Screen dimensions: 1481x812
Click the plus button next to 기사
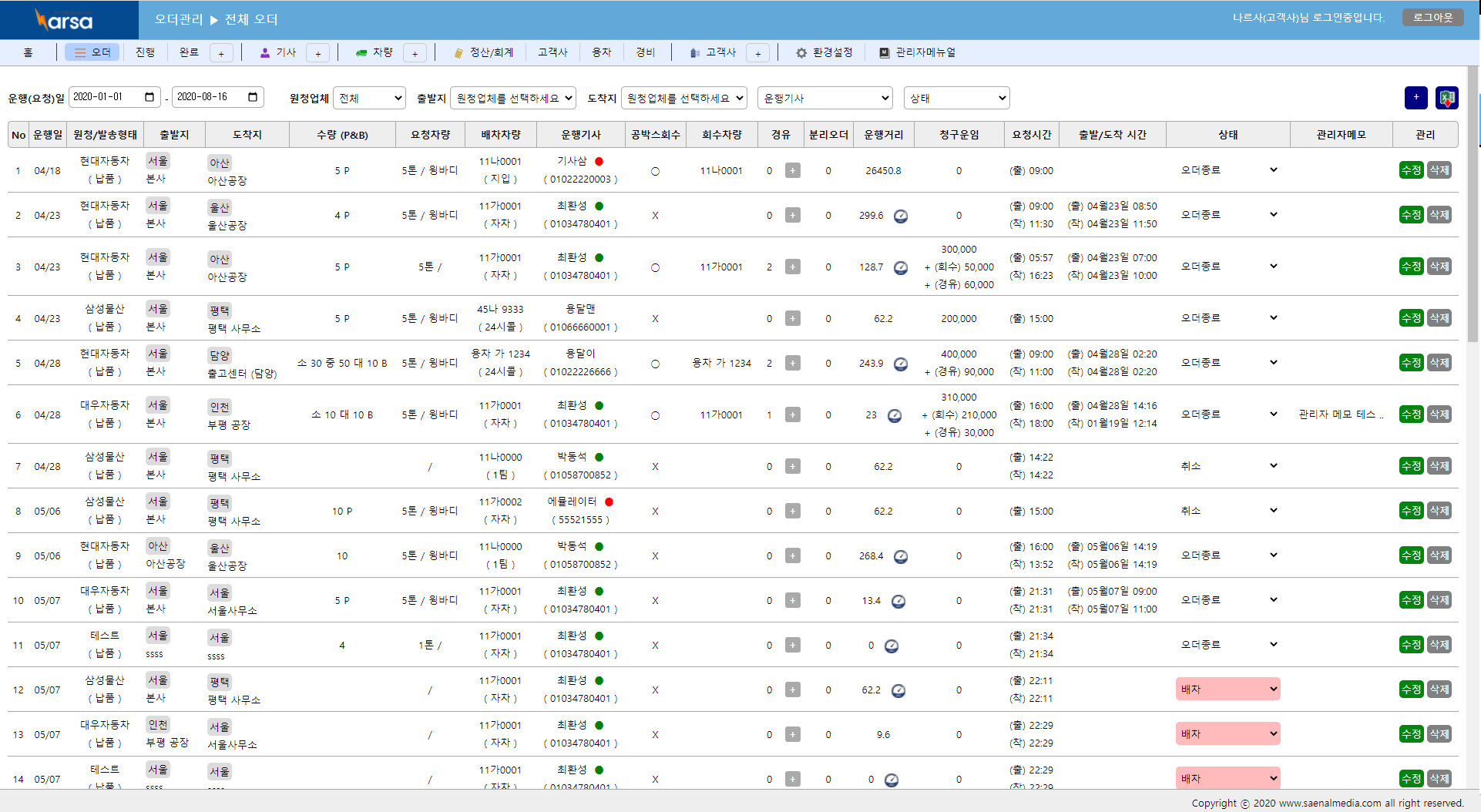[317, 53]
